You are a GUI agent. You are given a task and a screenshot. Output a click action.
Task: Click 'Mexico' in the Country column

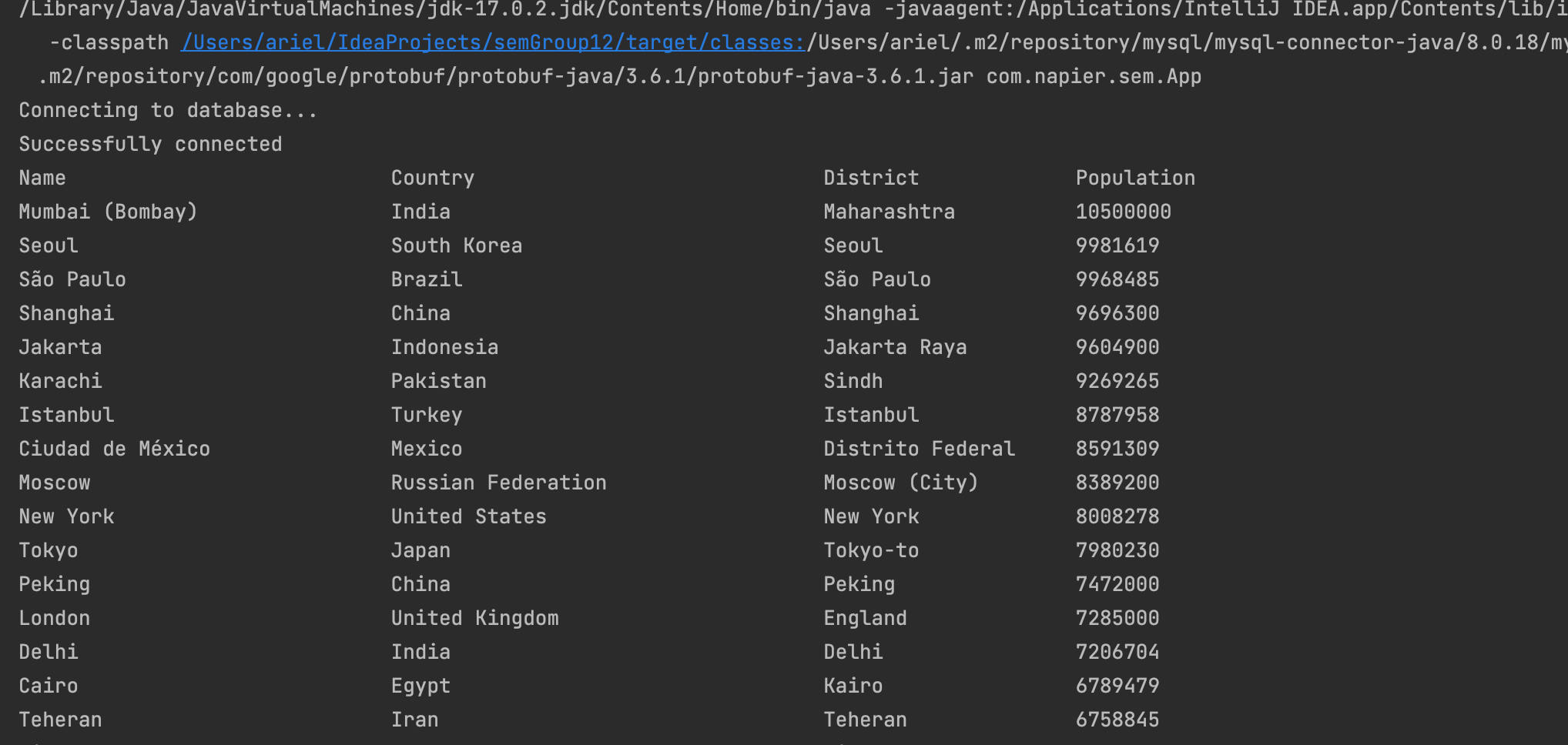click(426, 449)
